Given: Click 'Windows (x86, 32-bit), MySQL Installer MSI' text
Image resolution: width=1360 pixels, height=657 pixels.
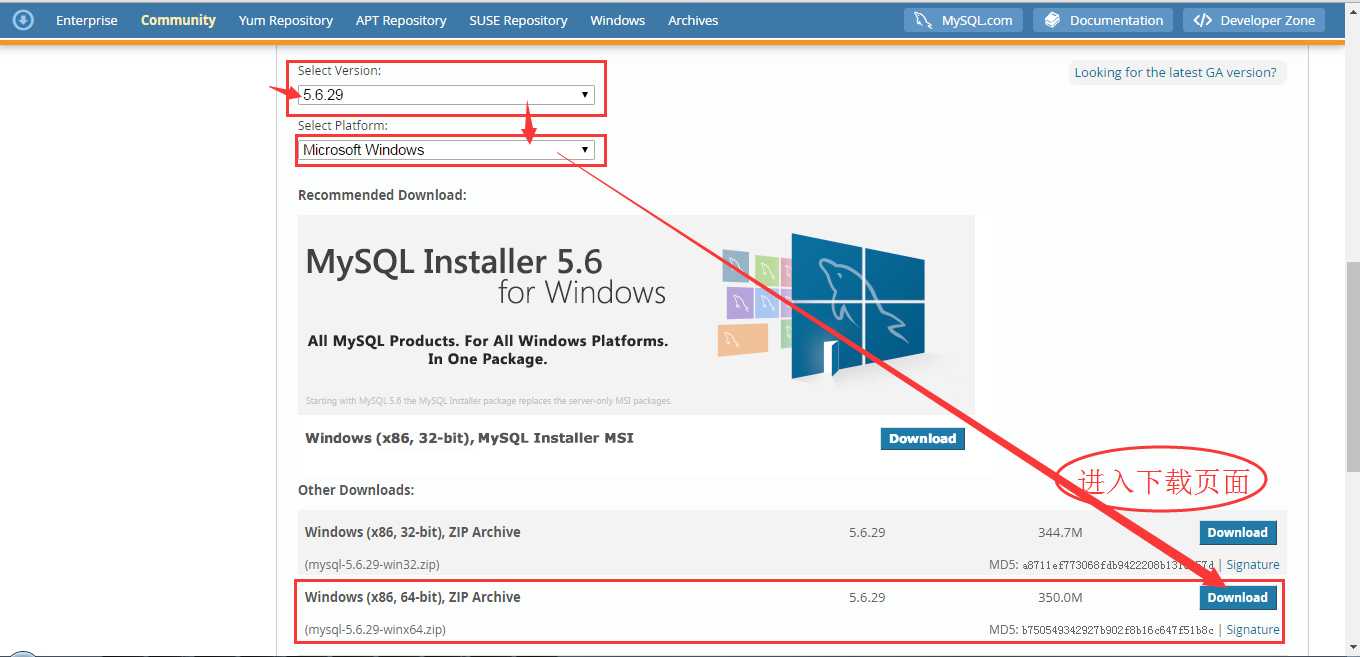Looking at the screenshot, I should click(x=469, y=438).
